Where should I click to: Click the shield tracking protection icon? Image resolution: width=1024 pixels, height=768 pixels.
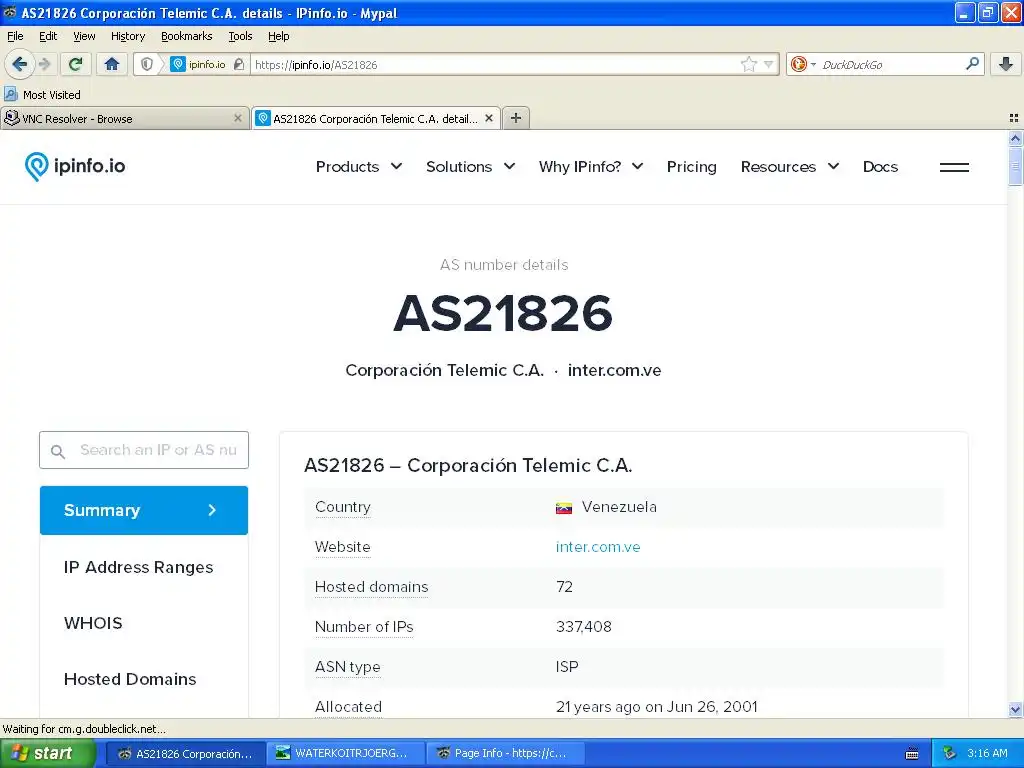coord(147,64)
